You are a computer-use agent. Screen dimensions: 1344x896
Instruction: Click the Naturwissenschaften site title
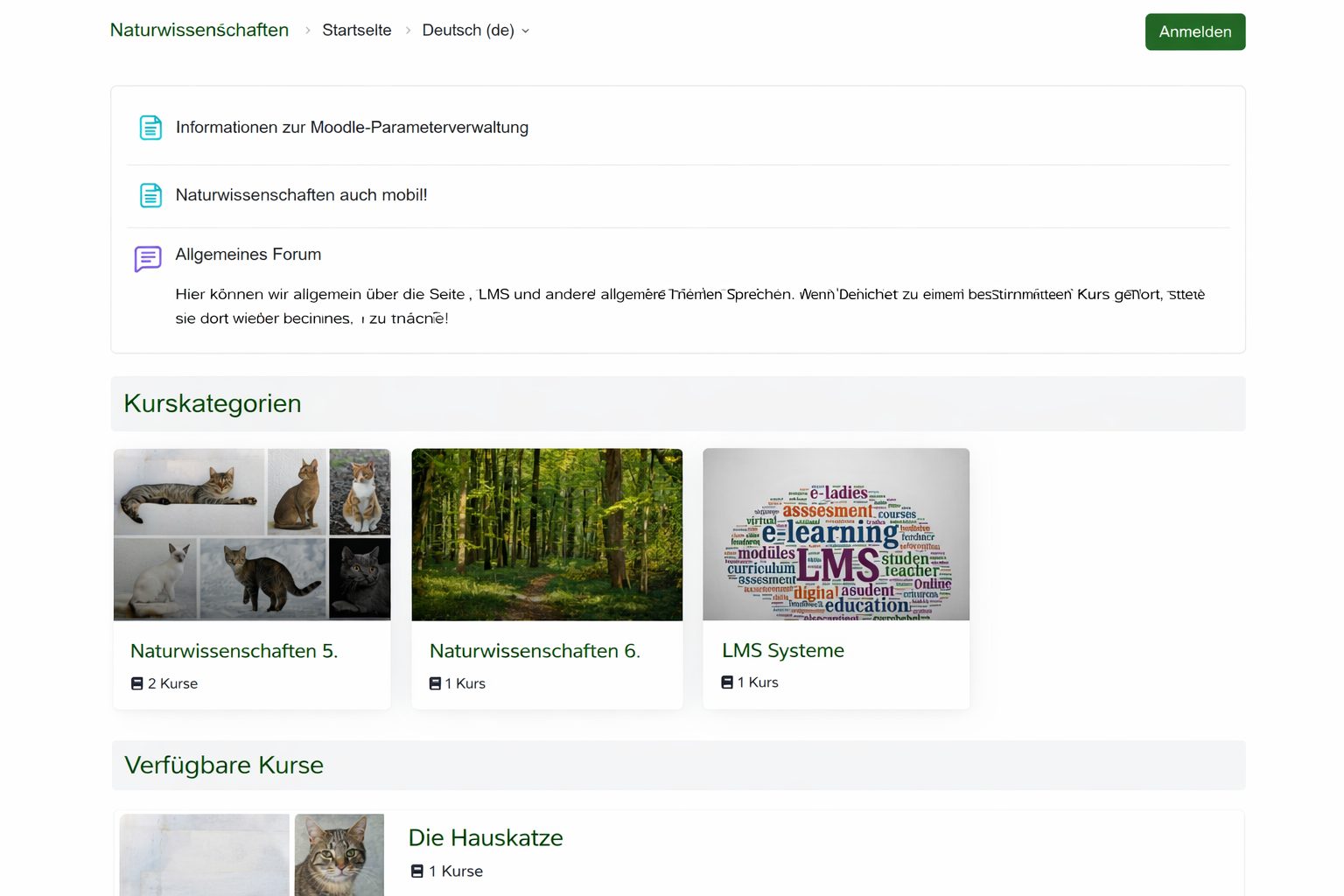(x=199, y=30)
